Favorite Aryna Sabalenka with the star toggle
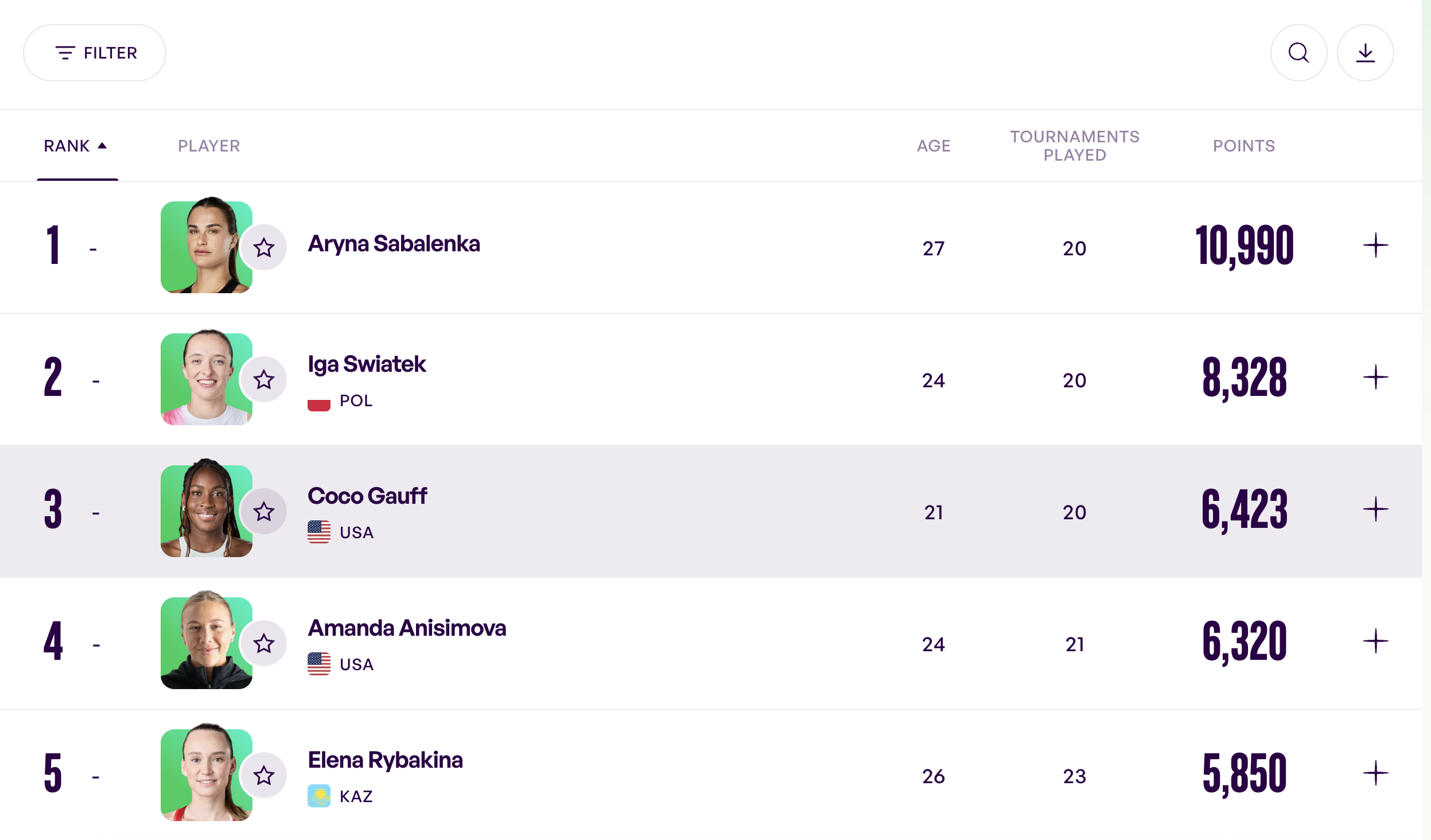Screen dimensions: 1431x840 263,247
